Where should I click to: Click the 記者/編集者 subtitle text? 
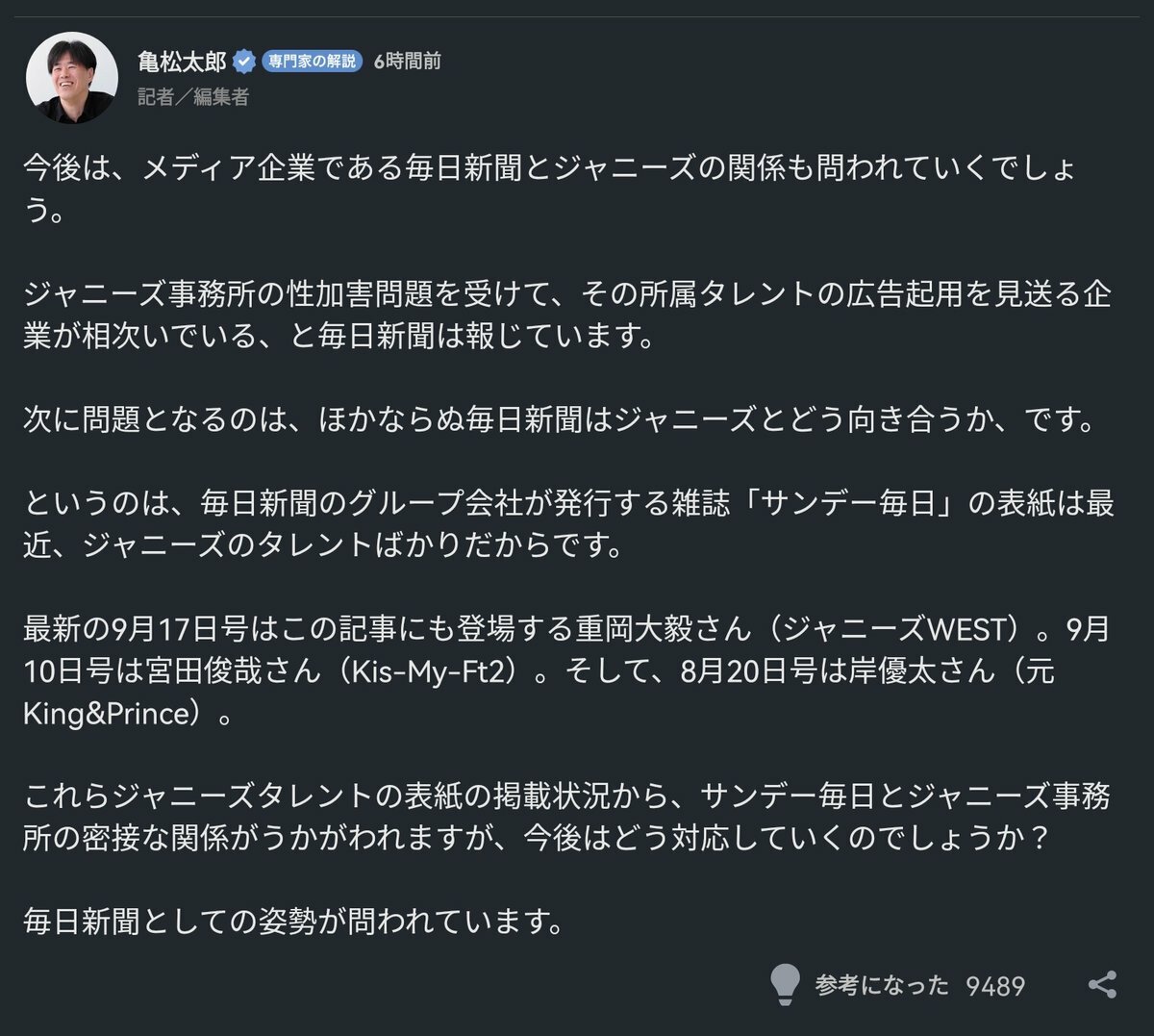coord(193,96)
